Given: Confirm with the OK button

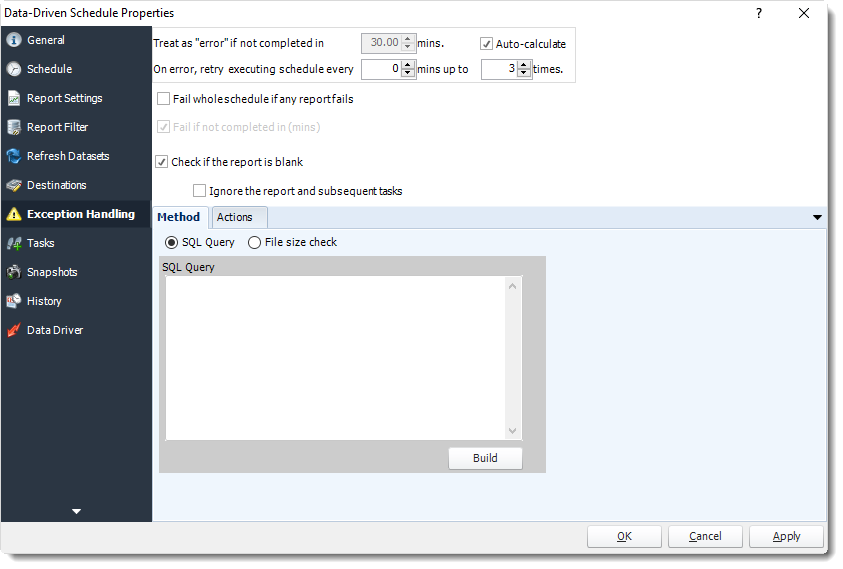Looking at the screenshot, I should tap(624, 537).
